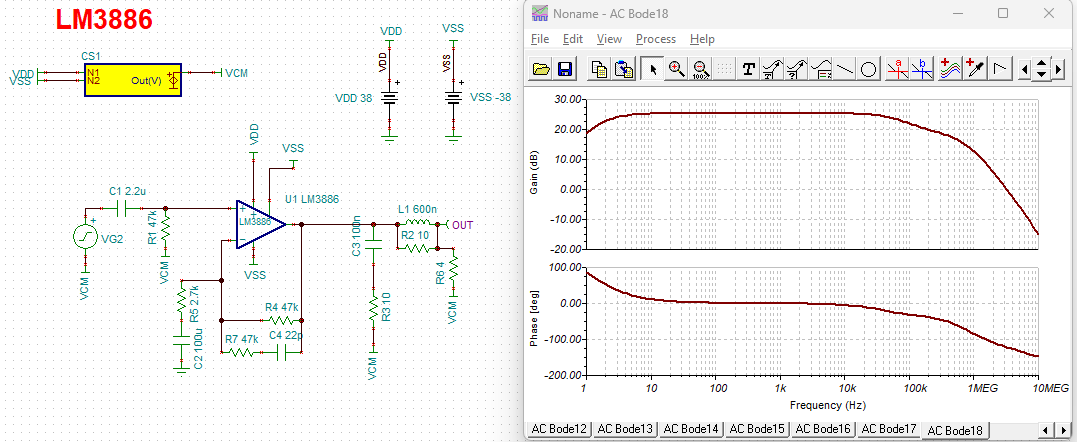Open the Process menu
The width and height of the screenshot is (1077, 442).
click(656, 39)
